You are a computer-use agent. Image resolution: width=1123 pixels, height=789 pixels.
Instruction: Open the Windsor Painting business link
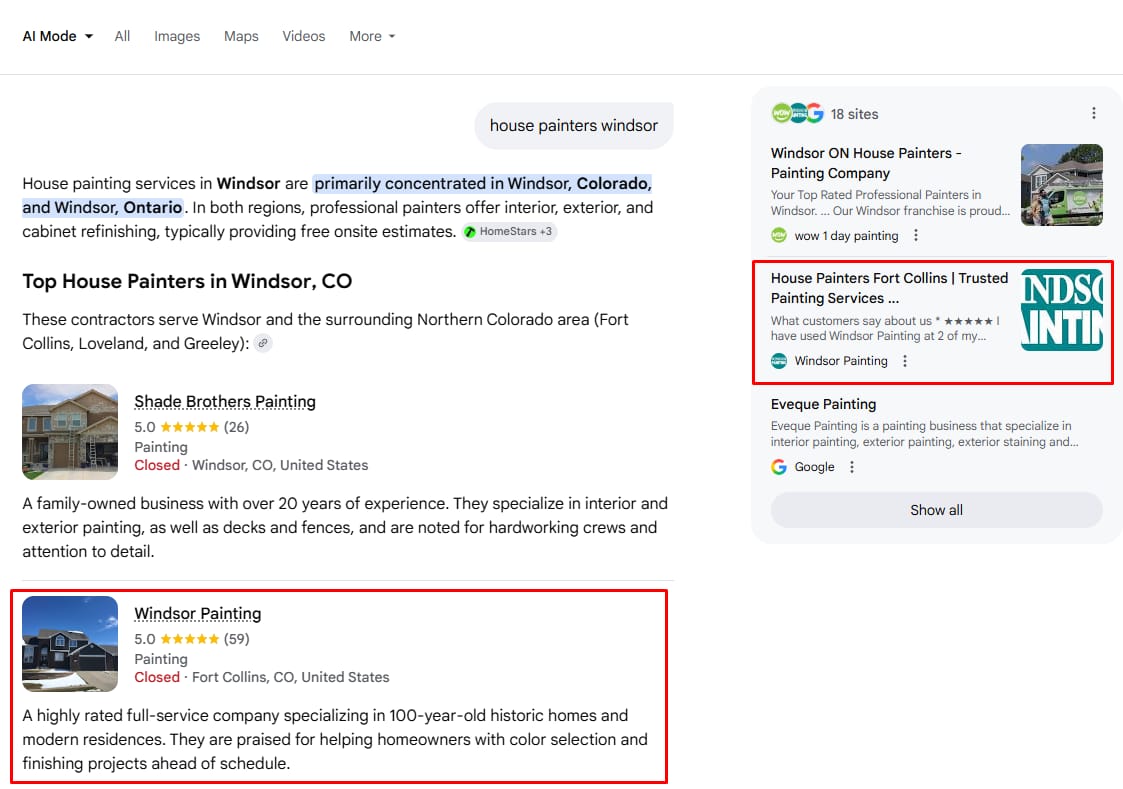pos(198,614)
